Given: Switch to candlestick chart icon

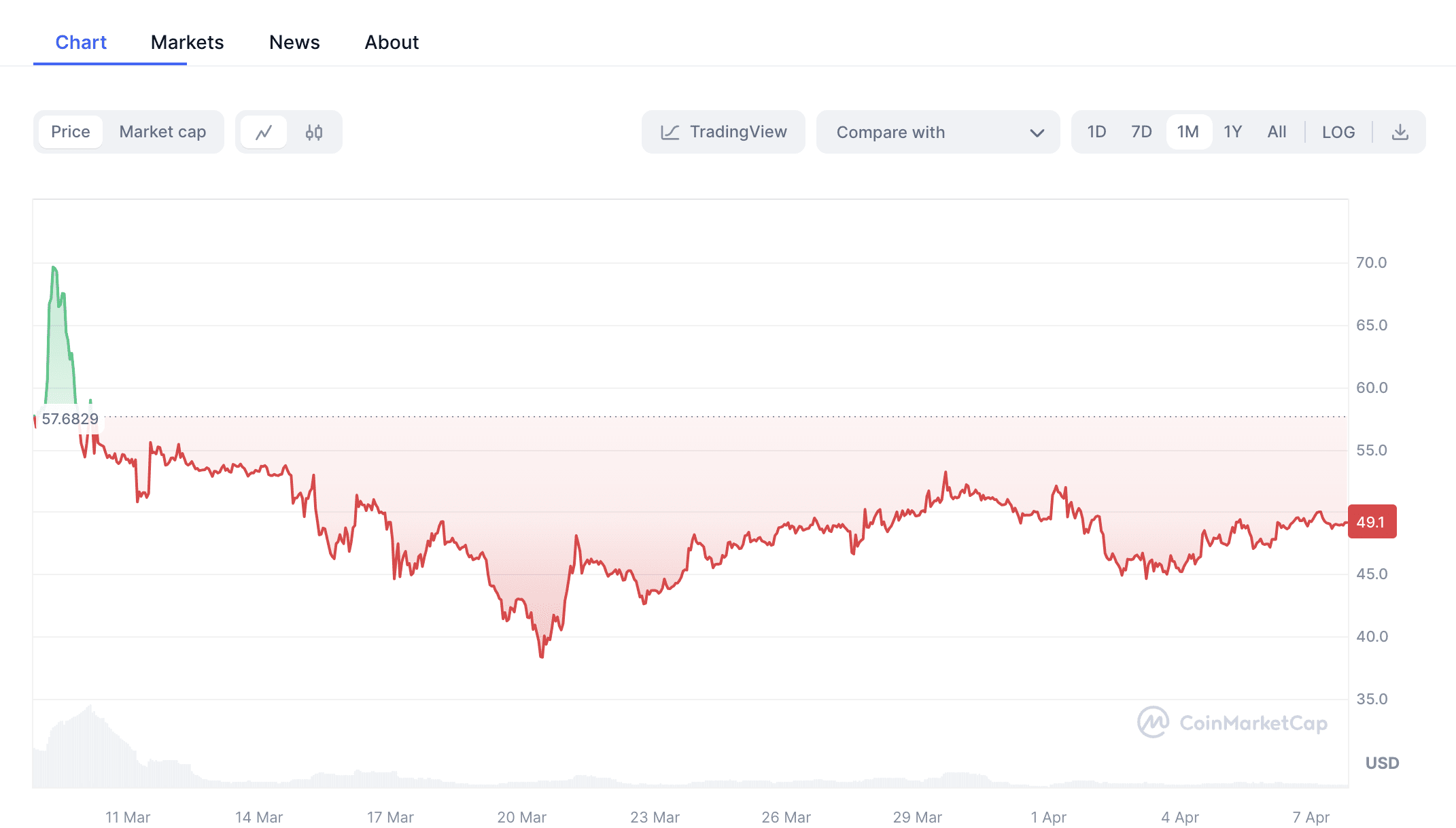Looking at the screenshot, I should click(314, 132).
